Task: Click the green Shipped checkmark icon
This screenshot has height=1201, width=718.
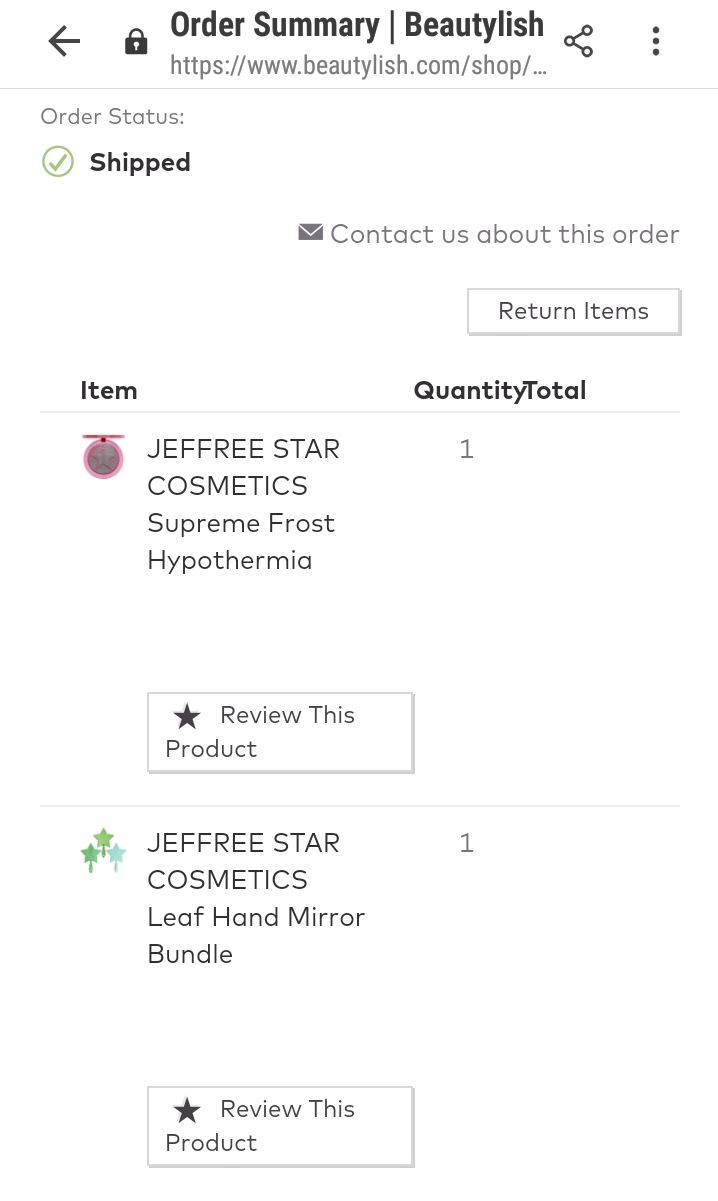Action: click(x=58, y=162)
